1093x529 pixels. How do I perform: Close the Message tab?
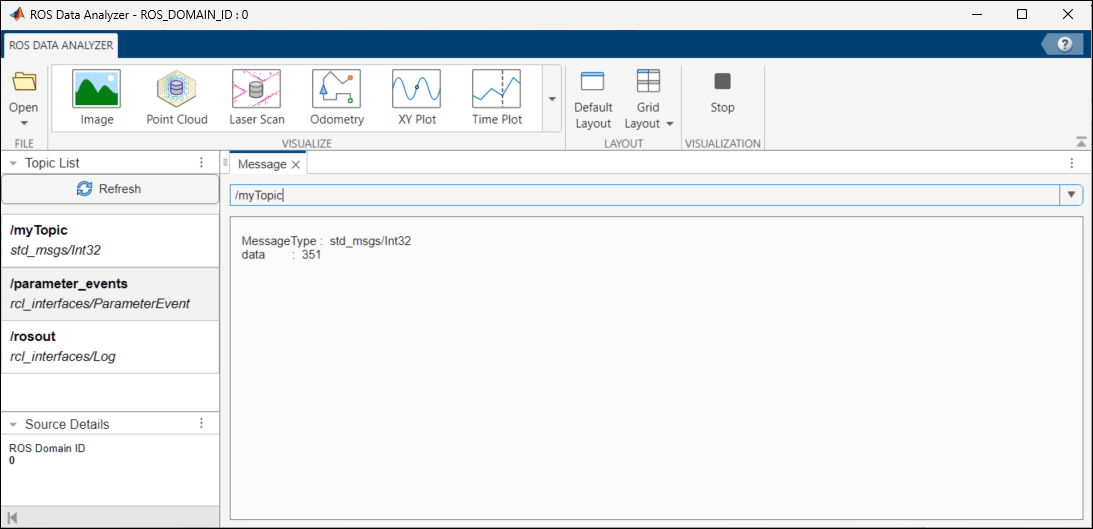coord(296,164)
